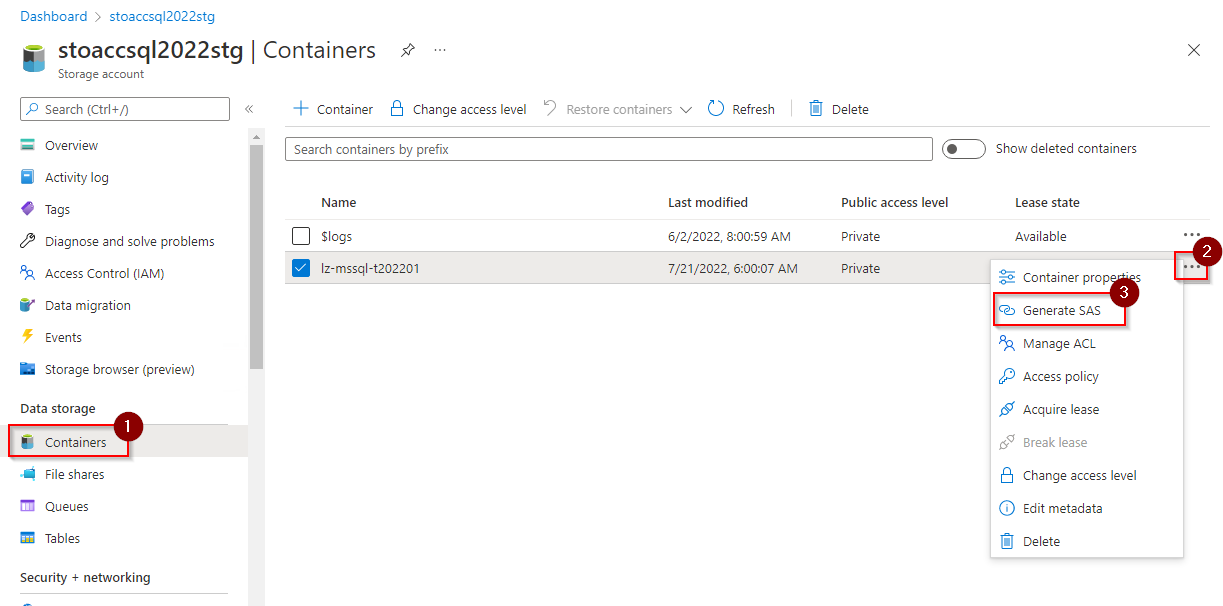
Task: Click the Diagnose and solve problems wrench icon
Action: (x=28, y=242)
